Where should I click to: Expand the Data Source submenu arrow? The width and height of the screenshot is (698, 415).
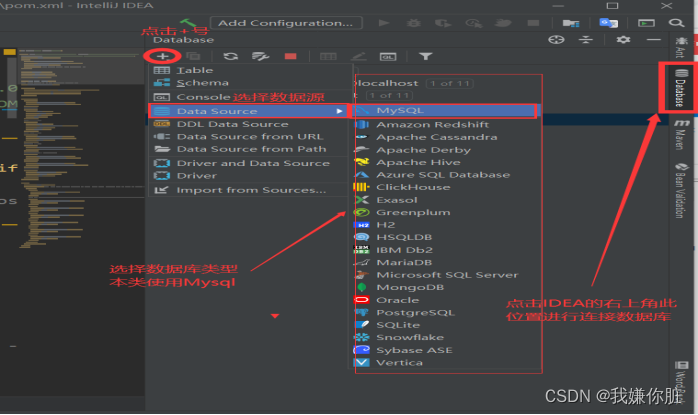[340, 111]
